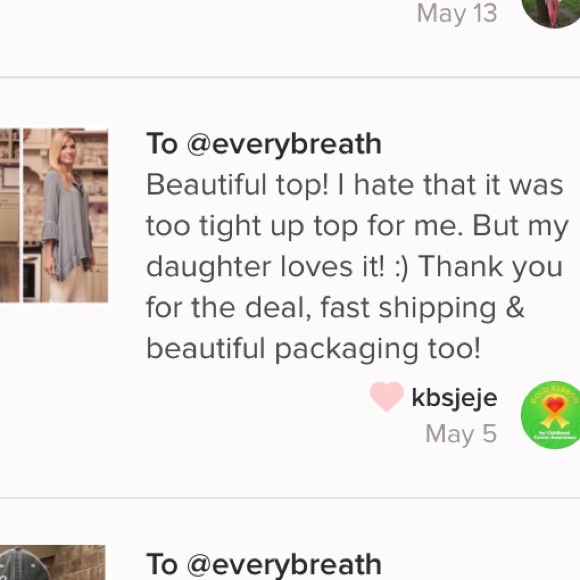Click the bottom @everybreath mention
The image size is (580, 580).
(x=284, y=564)
